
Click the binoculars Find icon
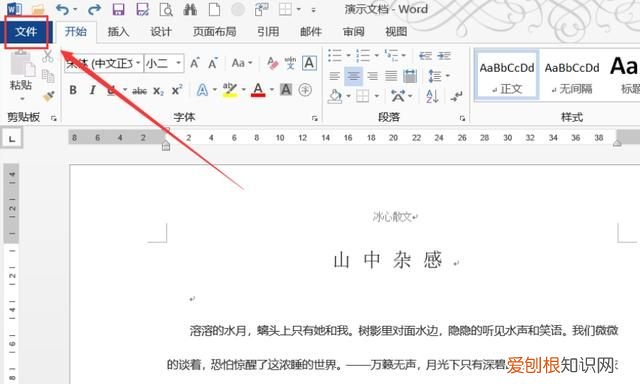click(x=190, y=9)
